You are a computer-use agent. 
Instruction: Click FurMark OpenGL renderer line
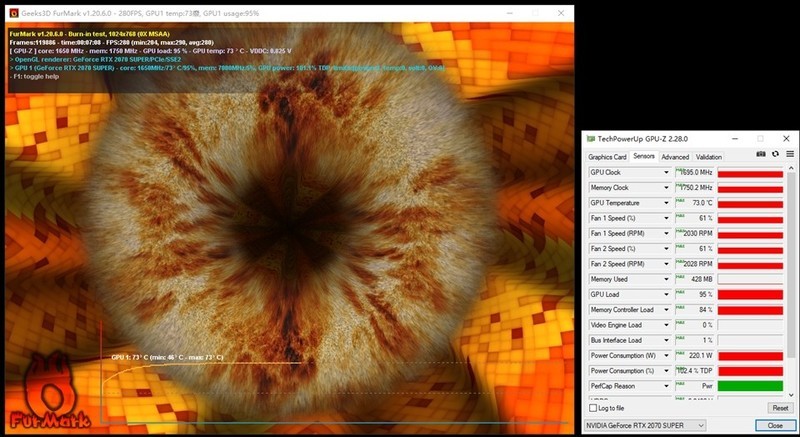point(95,60)
